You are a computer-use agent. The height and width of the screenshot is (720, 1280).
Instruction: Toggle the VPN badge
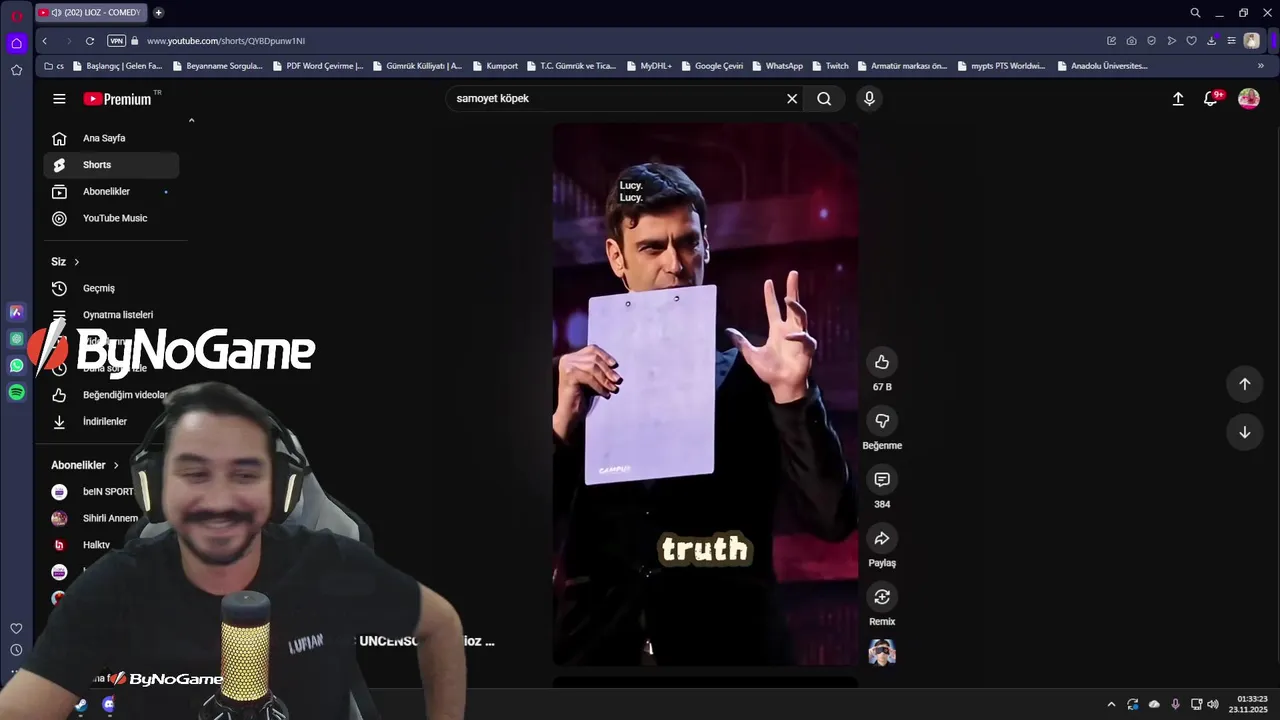[116, 41]
